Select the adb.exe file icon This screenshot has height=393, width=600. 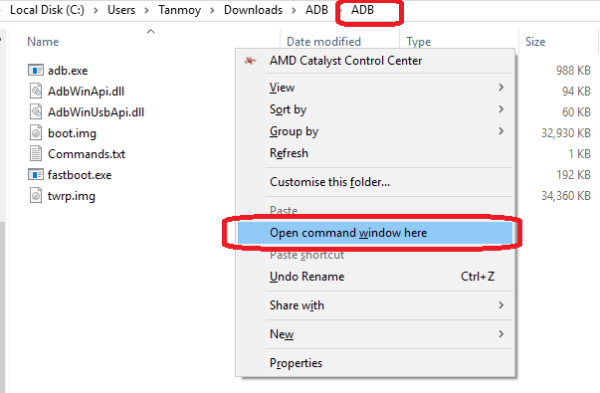point(36,70)
